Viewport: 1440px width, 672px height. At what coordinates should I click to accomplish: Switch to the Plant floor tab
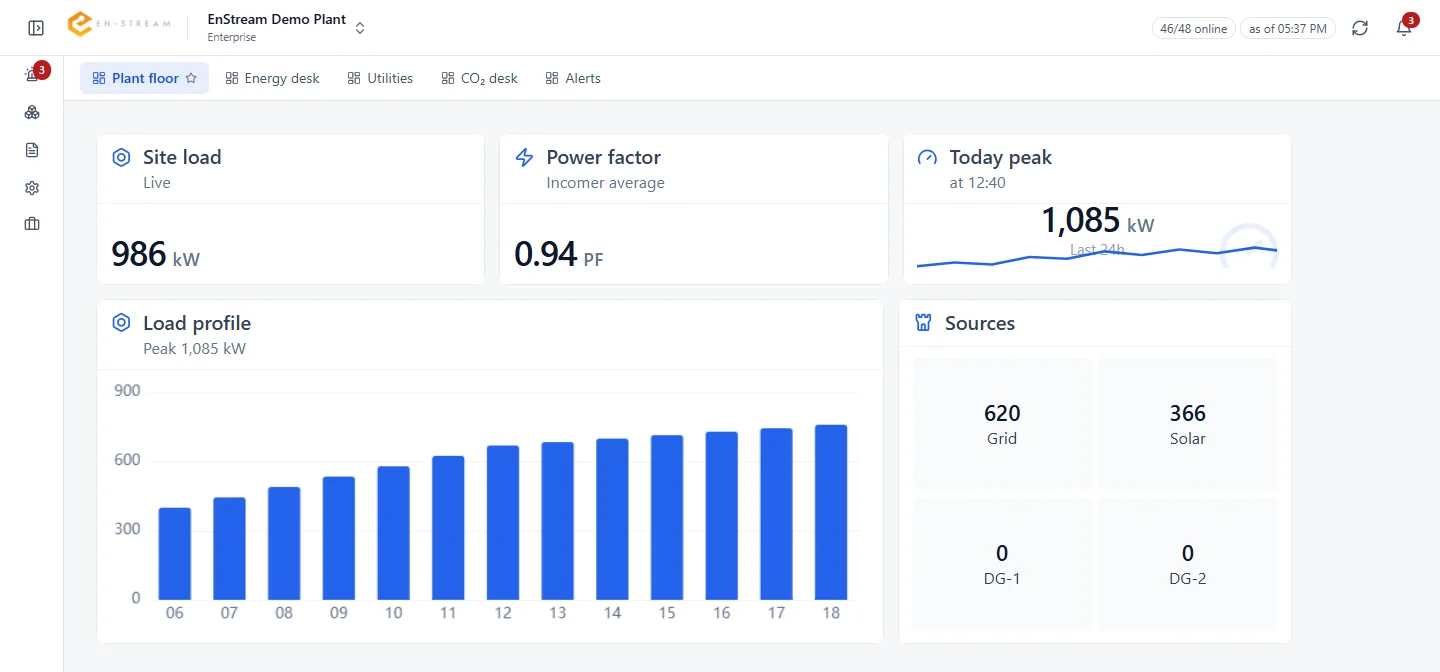tap(144, 78)
